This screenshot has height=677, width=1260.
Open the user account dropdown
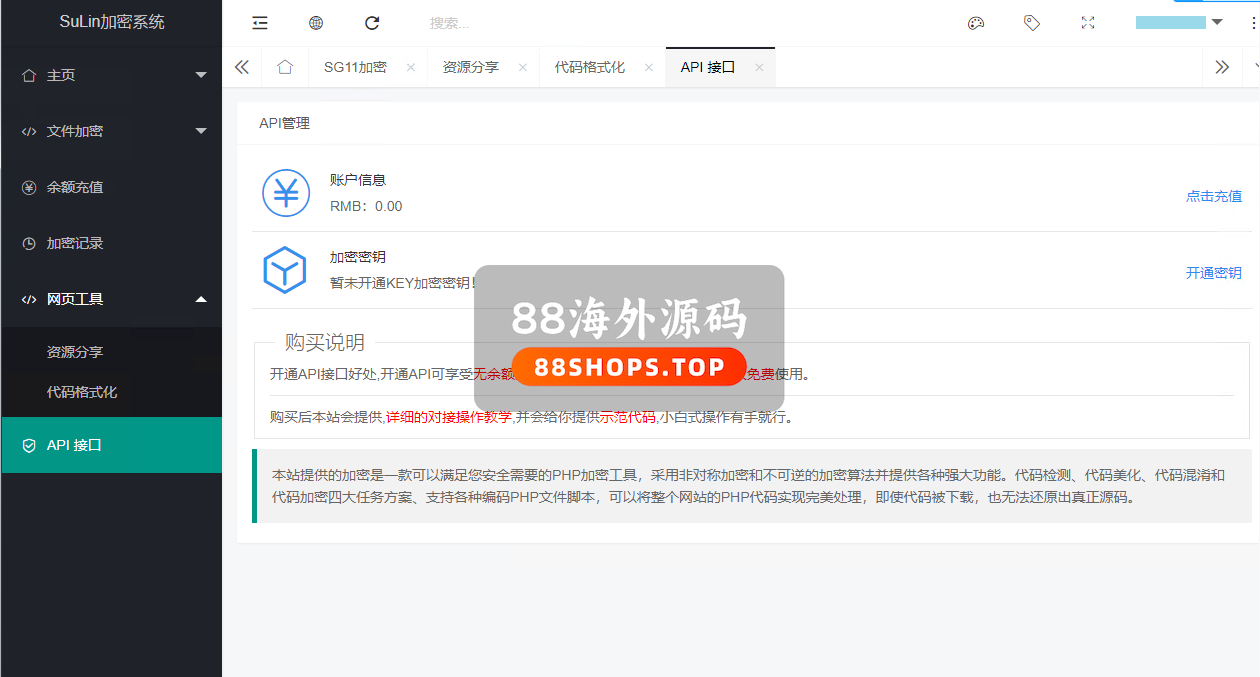pyautogui.click(x=1179, y=23)
